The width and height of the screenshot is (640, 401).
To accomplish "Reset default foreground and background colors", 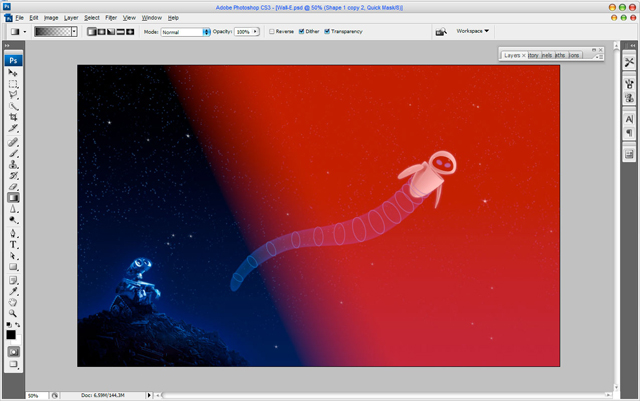I will 9,325.
